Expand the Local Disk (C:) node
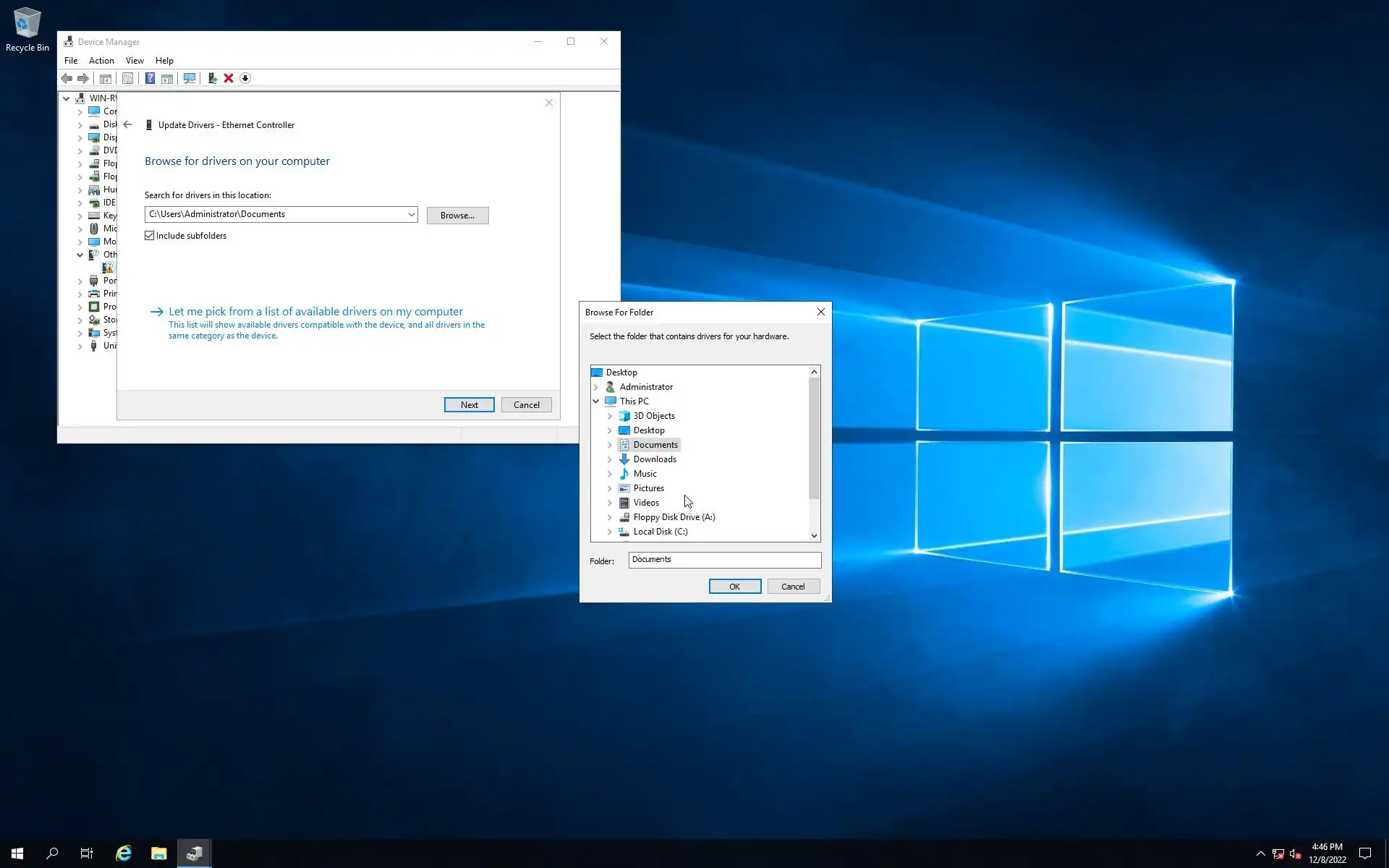 [x=609, y=532]
